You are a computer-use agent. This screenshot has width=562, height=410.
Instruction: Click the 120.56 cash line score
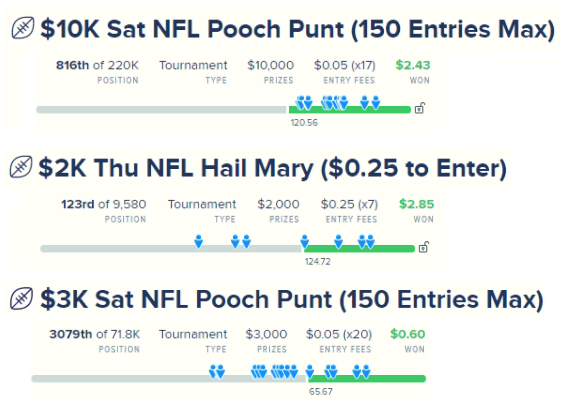(x=304, y=123)
